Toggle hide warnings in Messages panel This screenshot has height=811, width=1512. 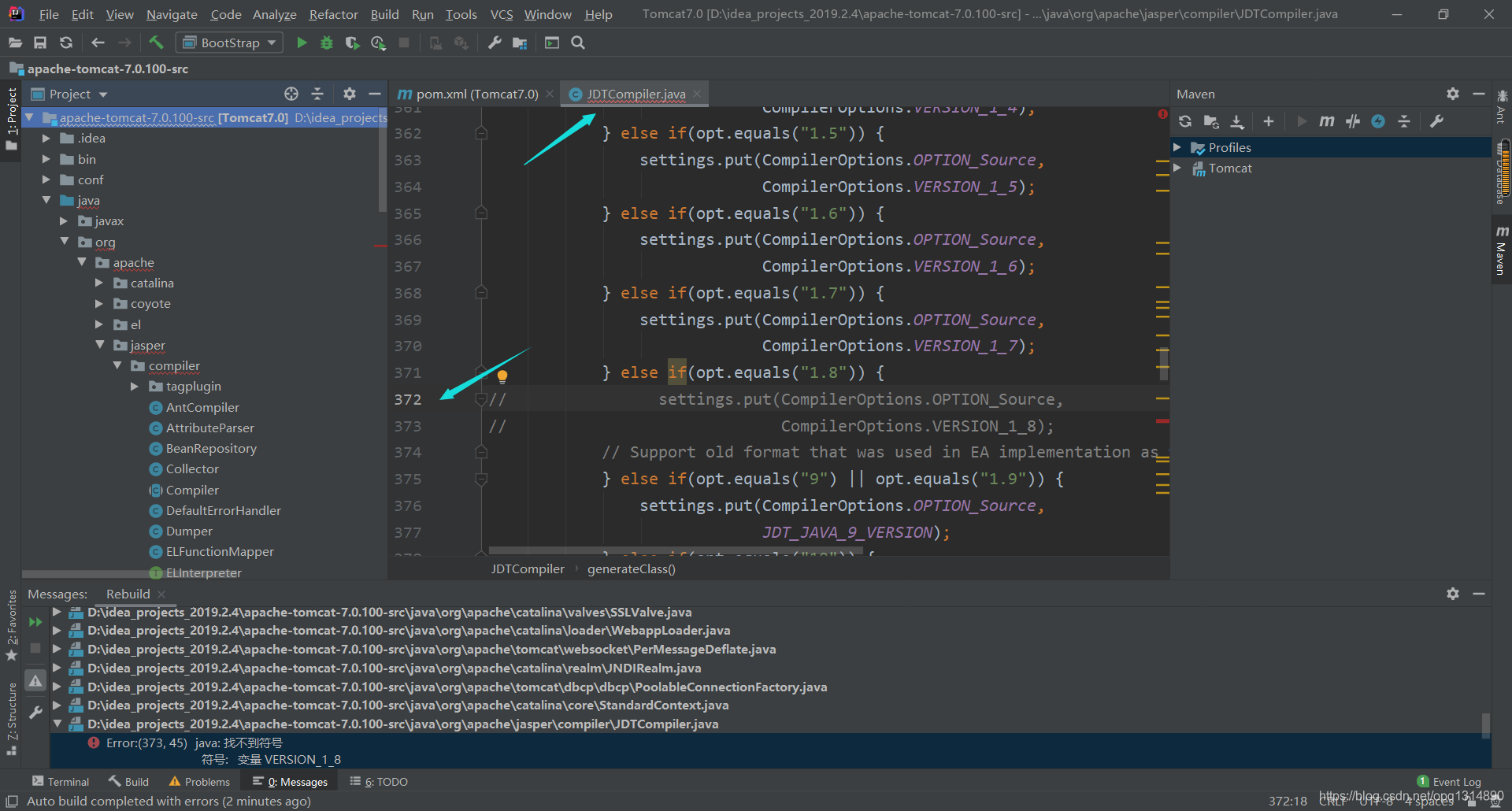35,680
